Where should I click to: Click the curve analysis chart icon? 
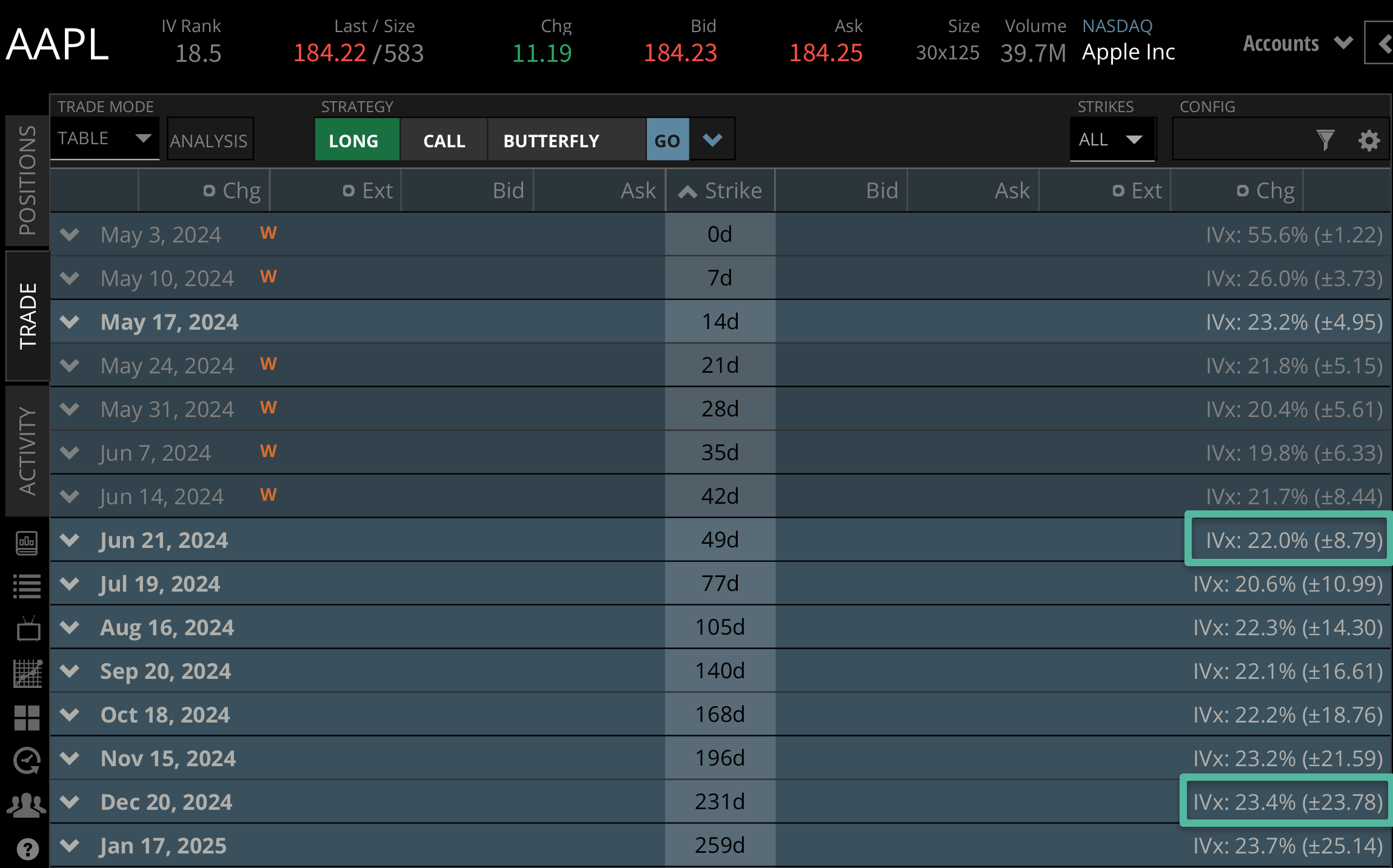pos(27,673)
